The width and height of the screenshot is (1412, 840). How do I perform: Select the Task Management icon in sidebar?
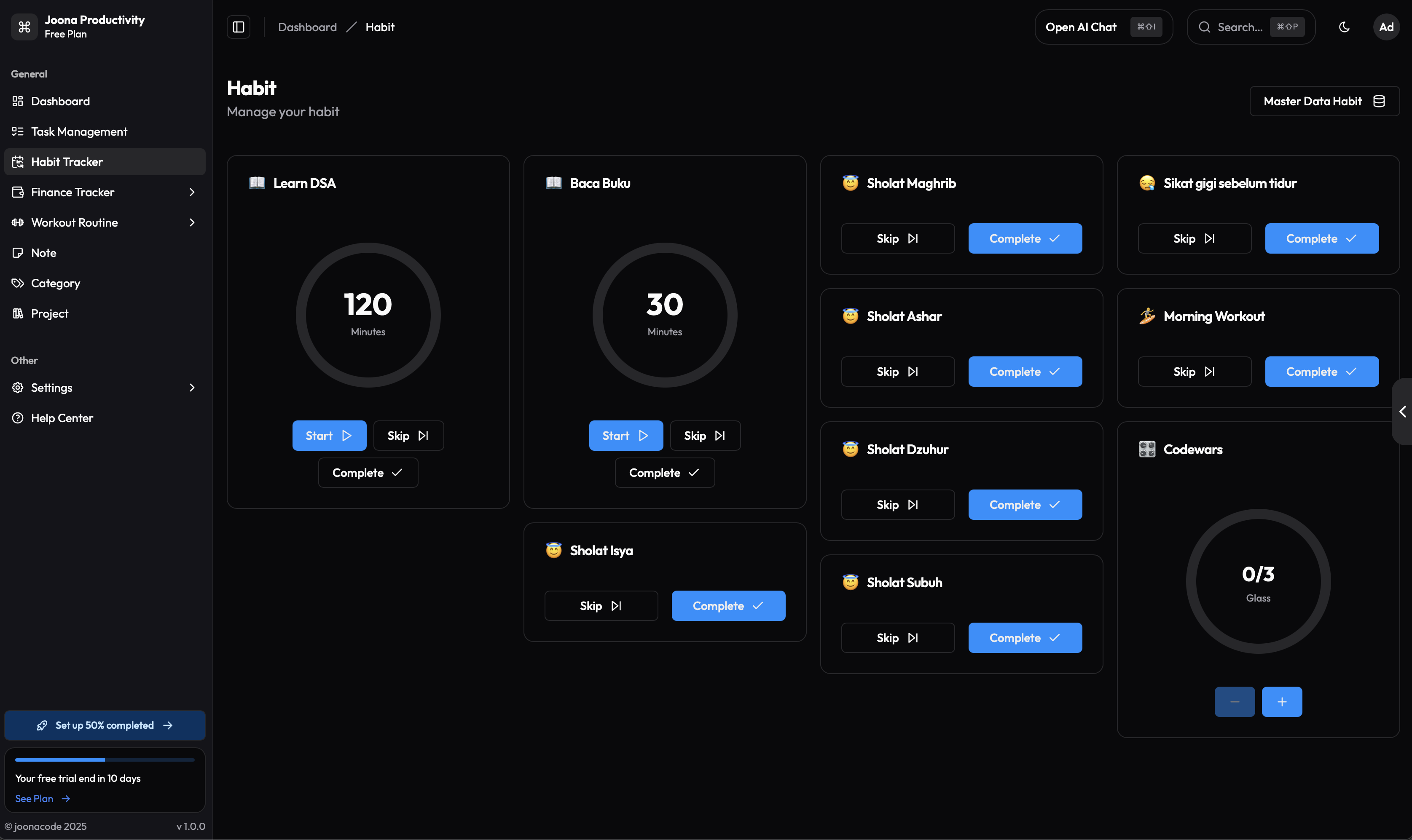(x=18, y=131)
